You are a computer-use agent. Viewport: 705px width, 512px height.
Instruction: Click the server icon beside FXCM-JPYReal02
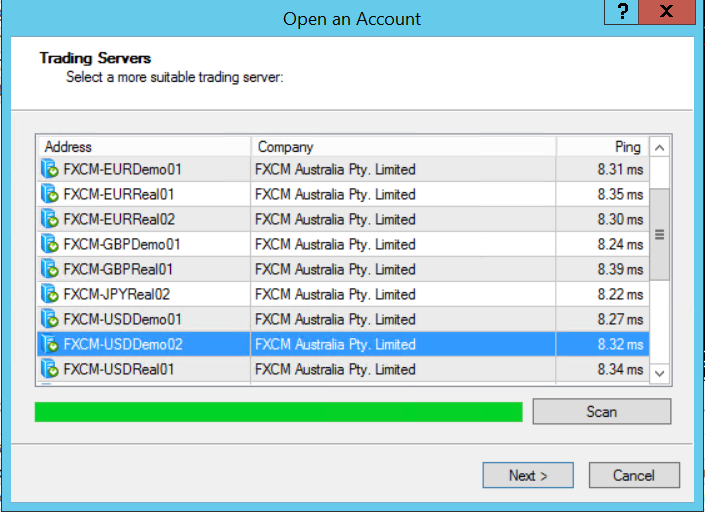(49, 294)
